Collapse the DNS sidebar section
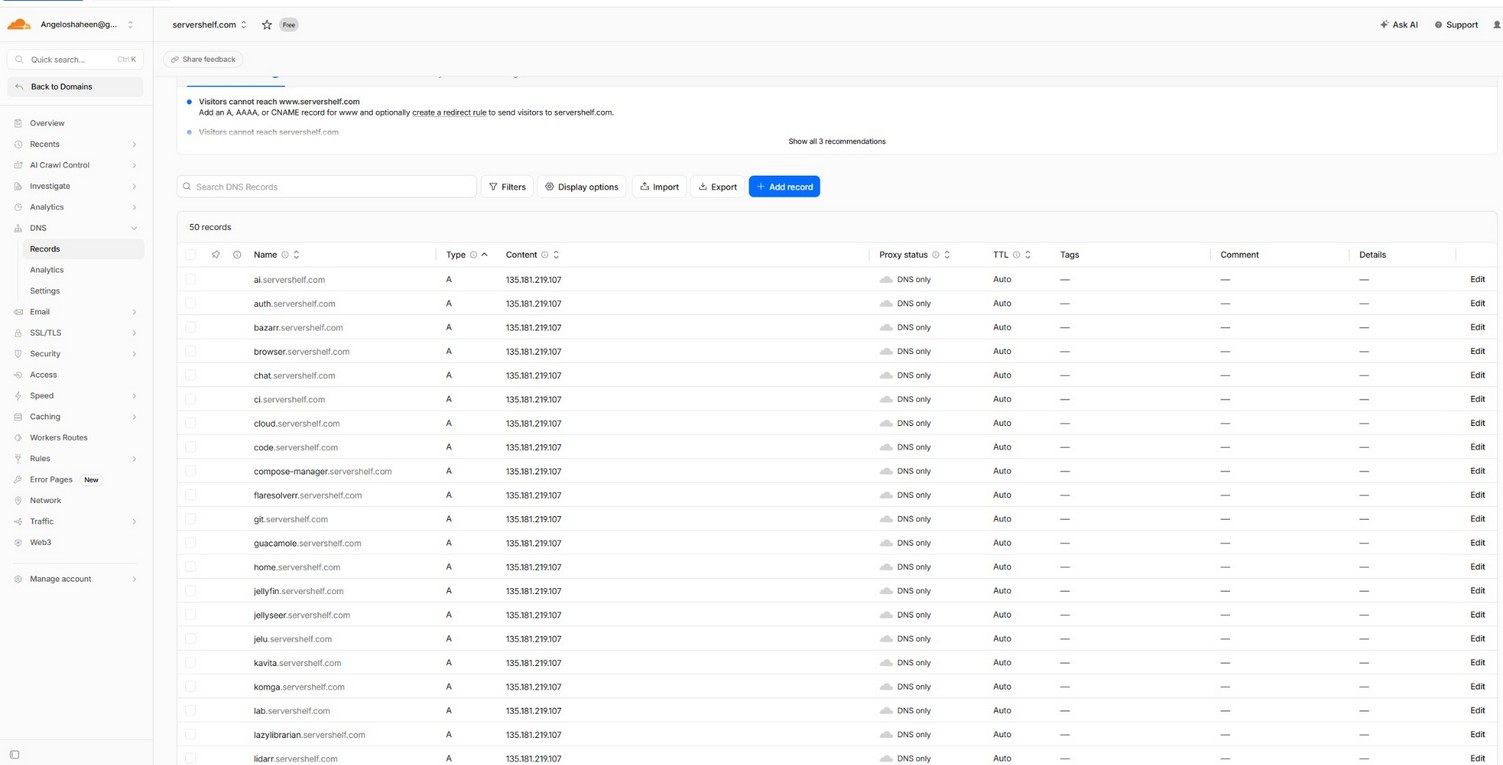This screenshot has width=1503, height=765. 134,228
